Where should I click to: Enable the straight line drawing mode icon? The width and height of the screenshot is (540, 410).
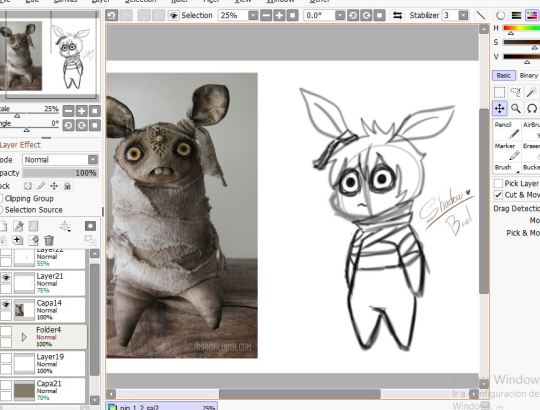480,15
